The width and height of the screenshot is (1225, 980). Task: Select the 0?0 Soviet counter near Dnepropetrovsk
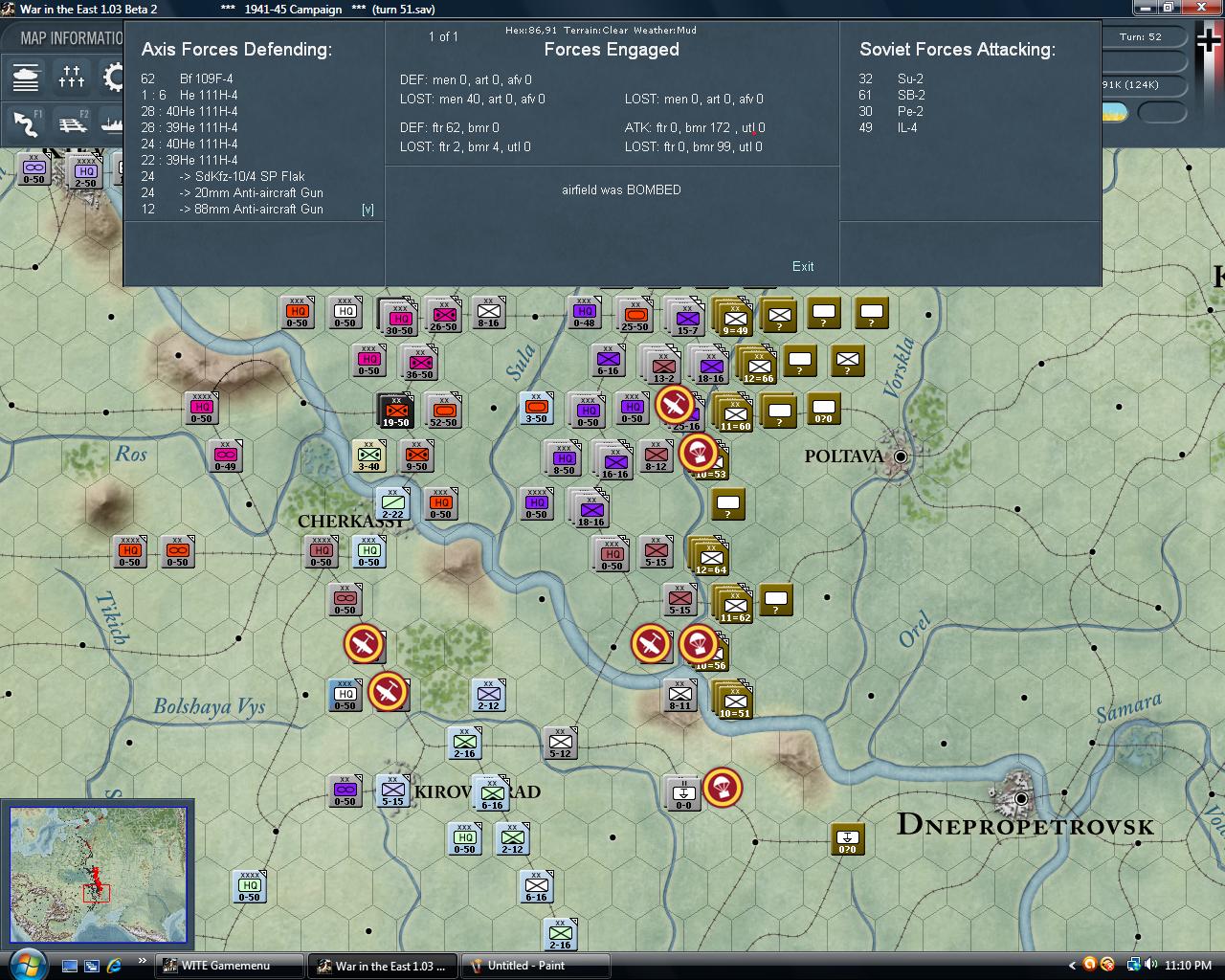pos(847,838)
